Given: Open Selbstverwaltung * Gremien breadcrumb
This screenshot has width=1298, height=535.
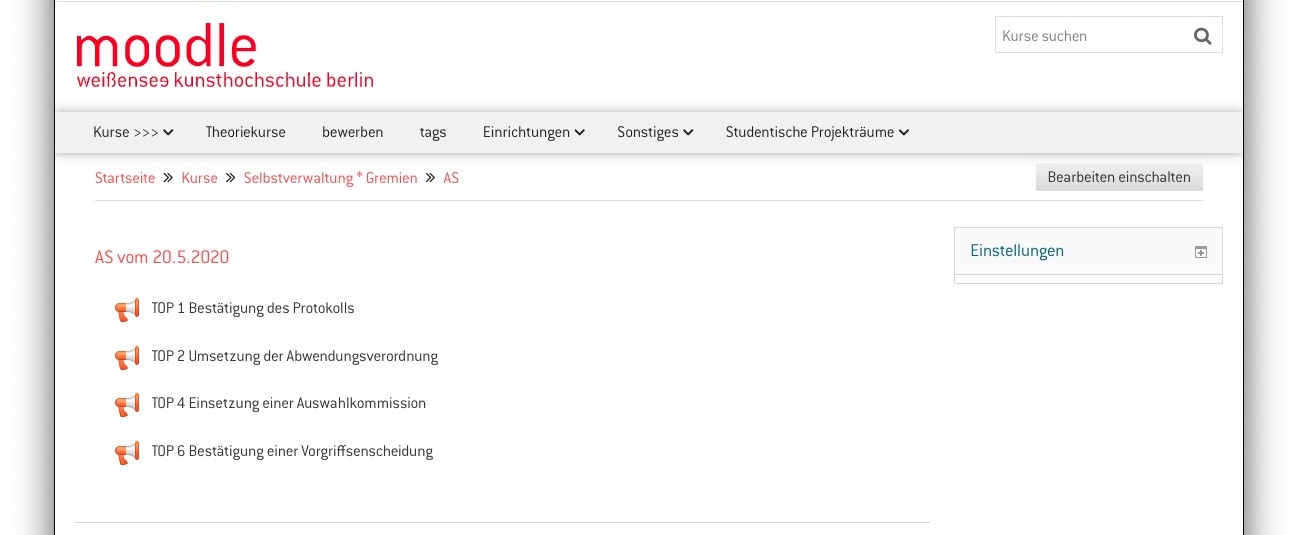Looking at the screenshot, I should point(331,178).
